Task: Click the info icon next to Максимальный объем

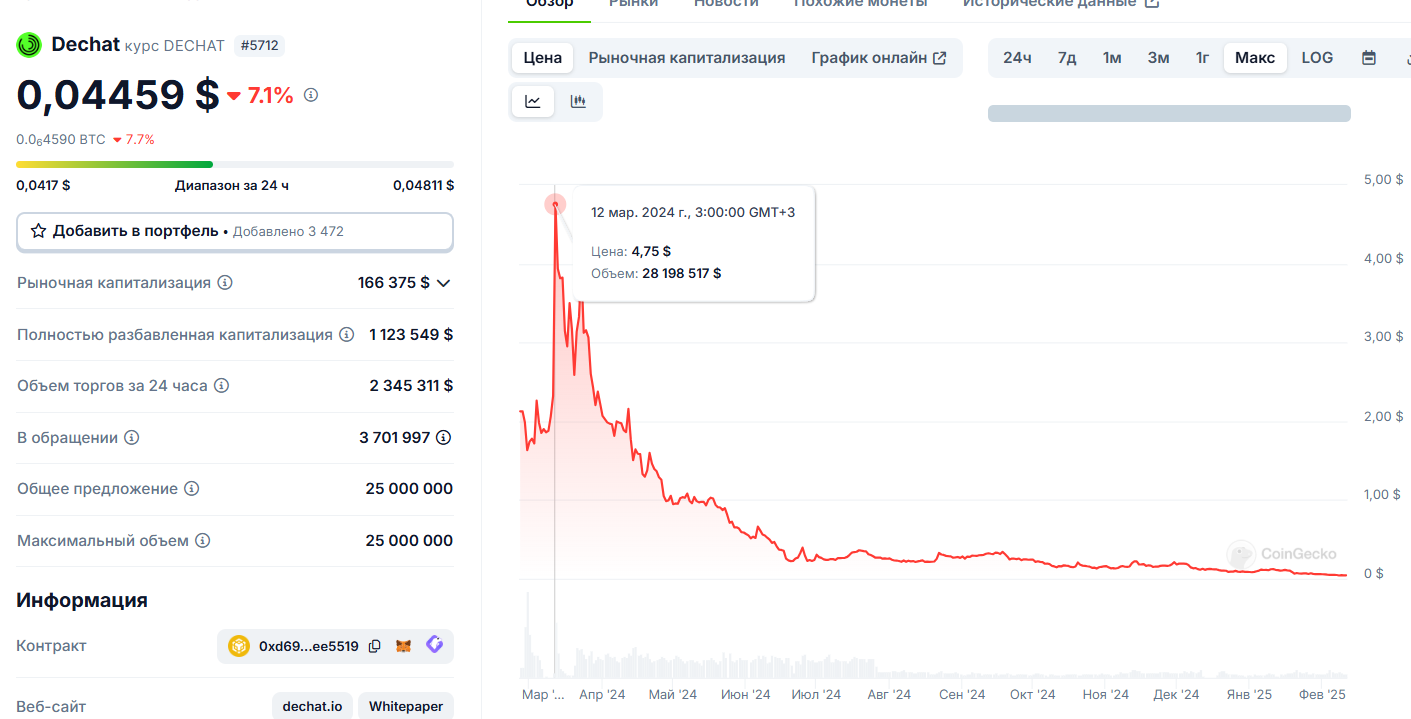Action: [202, 541]
